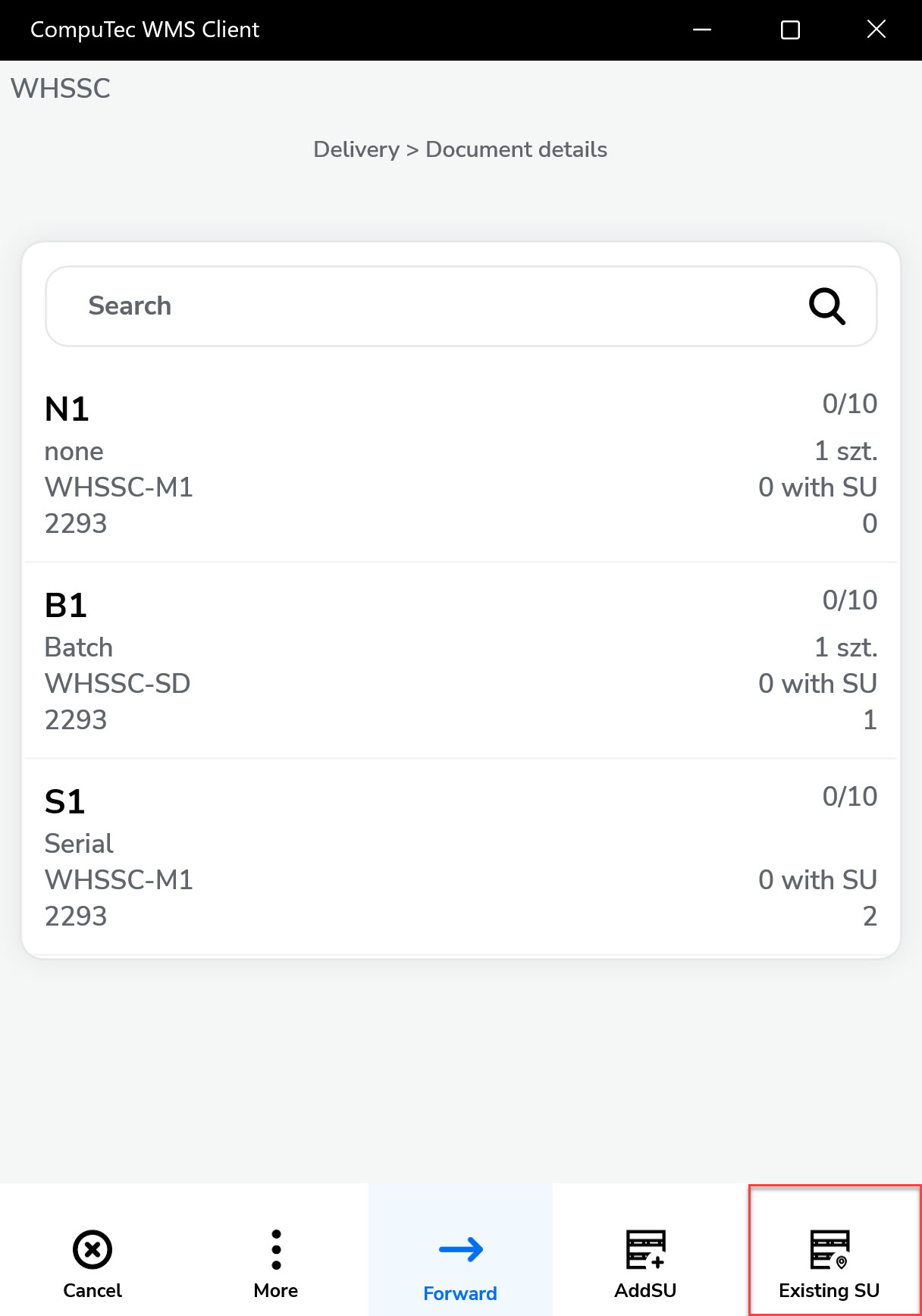Viewport: 922px width, 1316px height.
Task: Click the Forward button label
Action: click(x=460, y=1293)
